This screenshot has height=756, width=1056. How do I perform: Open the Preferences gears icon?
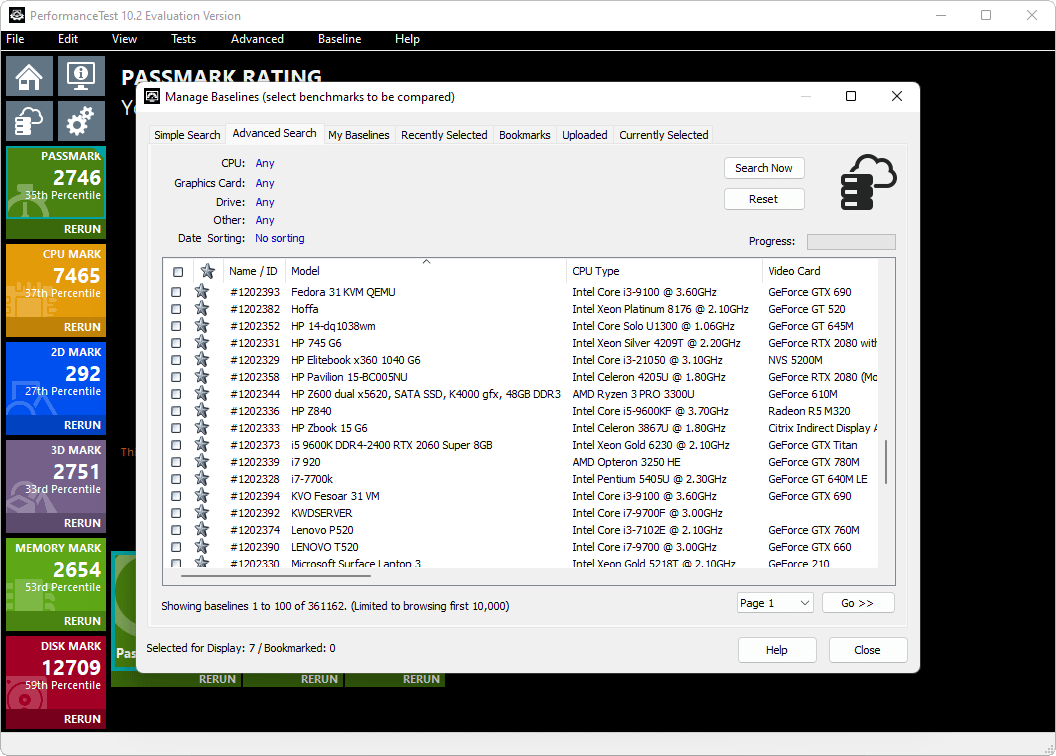click(x=81, y=121)
